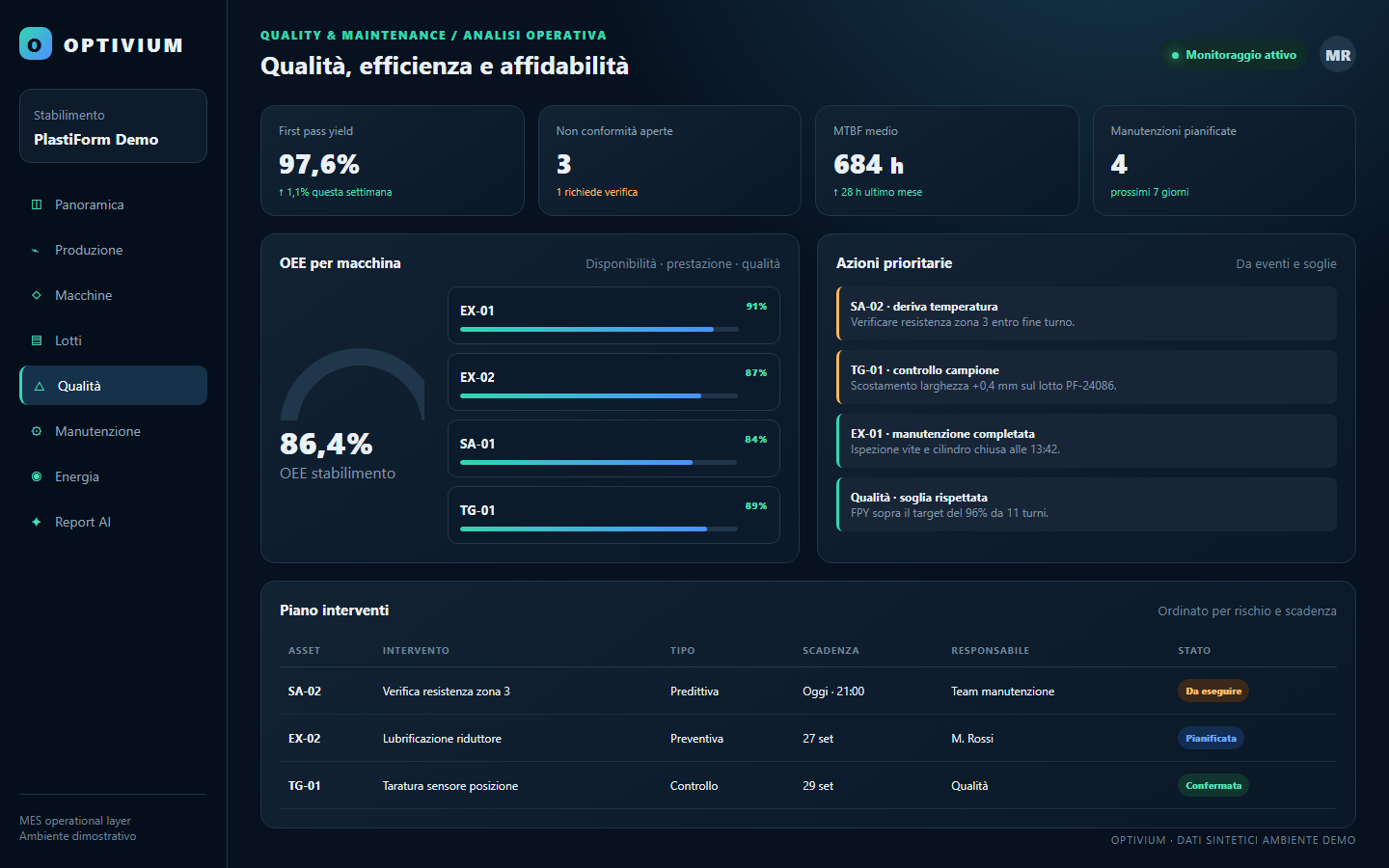Click the "Oggi · 21:00" deadline cell
The height and width of the screenshot is (868, 1389).
[x=833, y=692]
